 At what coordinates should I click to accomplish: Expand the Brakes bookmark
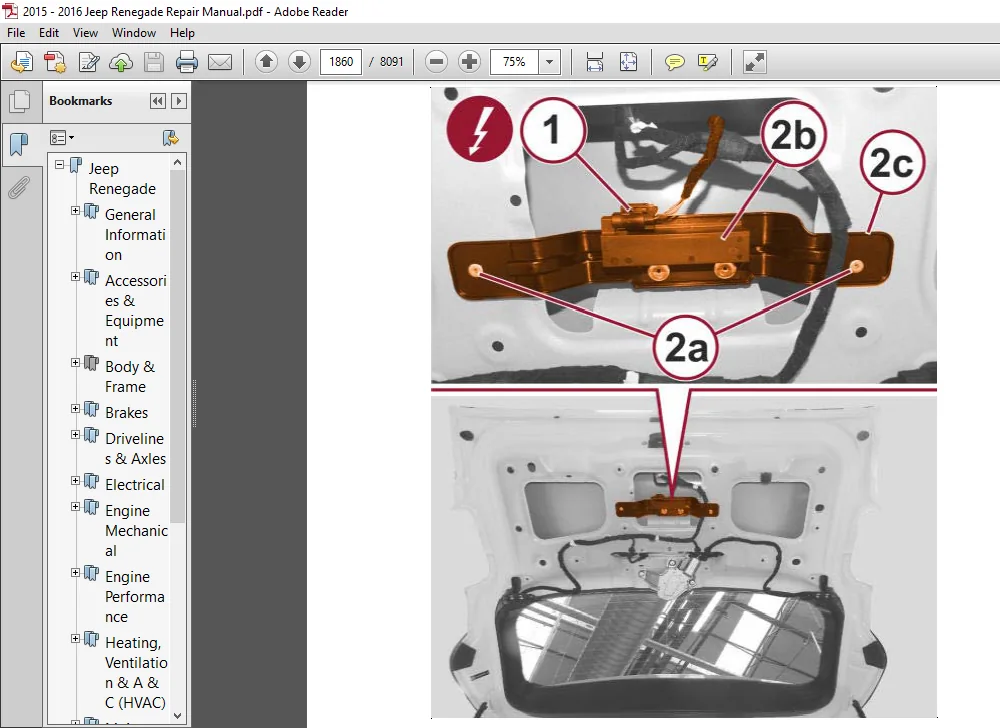[75, 409]
